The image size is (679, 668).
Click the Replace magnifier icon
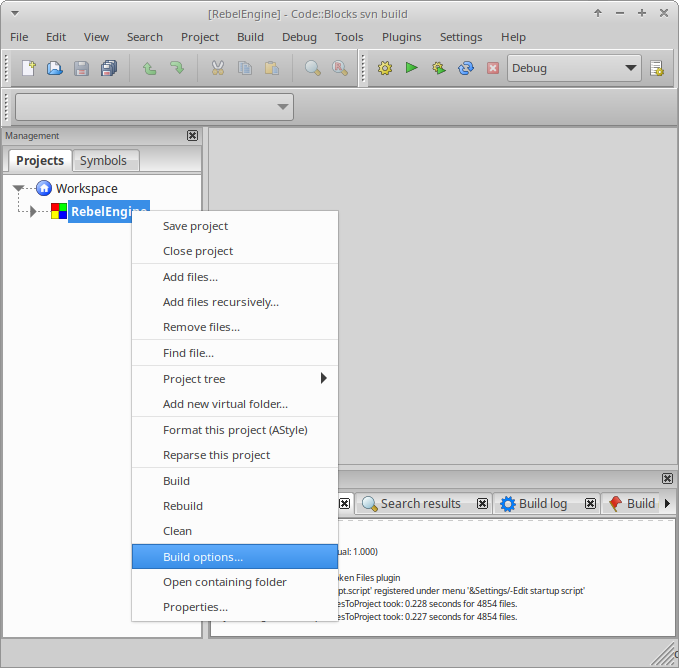tap(340, 68)
